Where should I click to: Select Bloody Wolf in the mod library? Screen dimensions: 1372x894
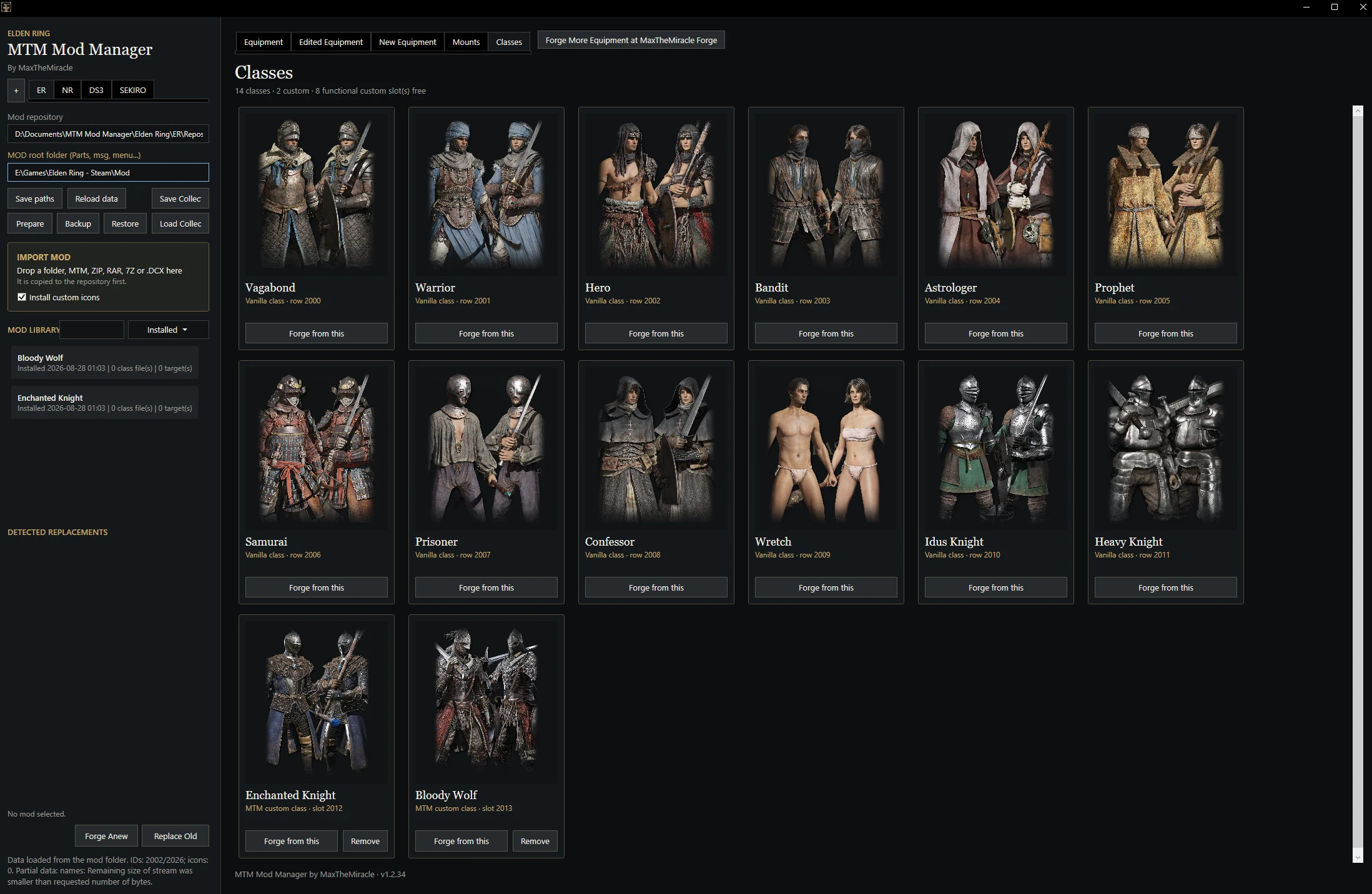tap(104, 362)
